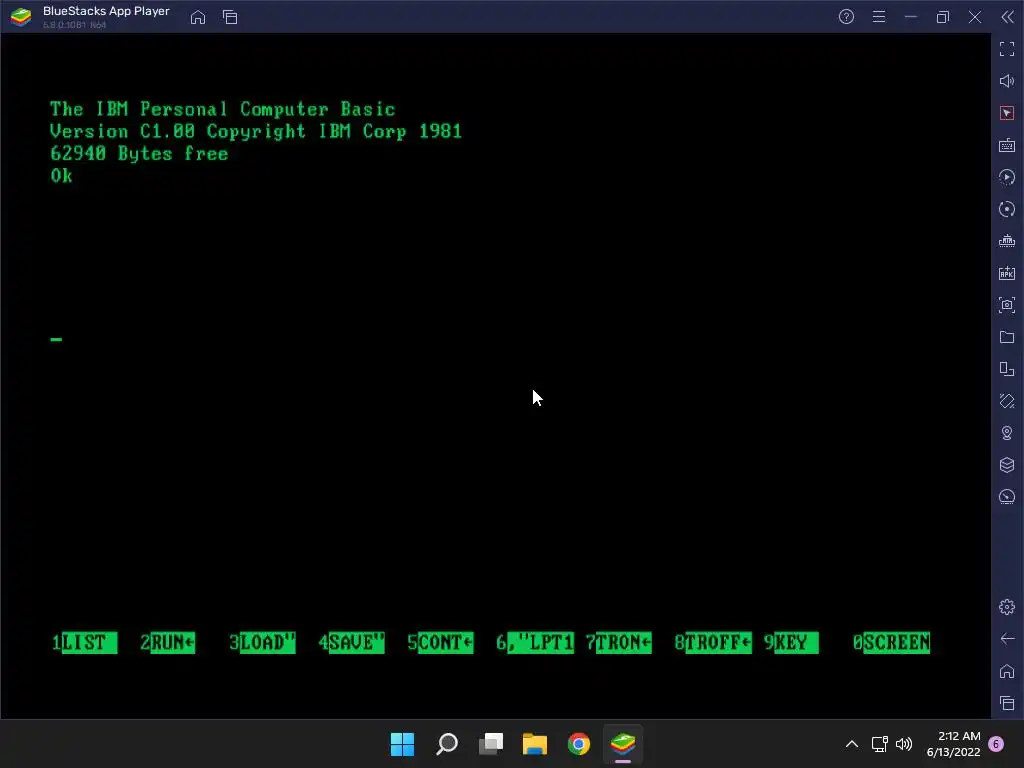Click the 5 CONT function key
Image resolution: width=1024 pixels, height=768 pixels.
click(440, 643)
